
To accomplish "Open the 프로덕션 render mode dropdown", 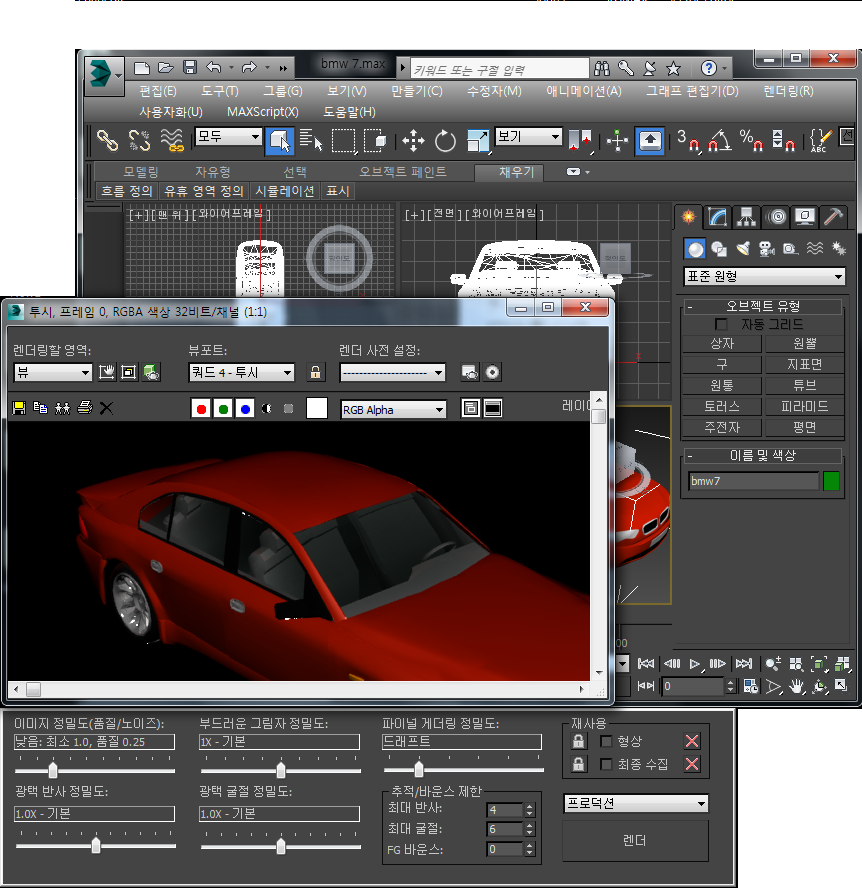I will tap(636, 804).
